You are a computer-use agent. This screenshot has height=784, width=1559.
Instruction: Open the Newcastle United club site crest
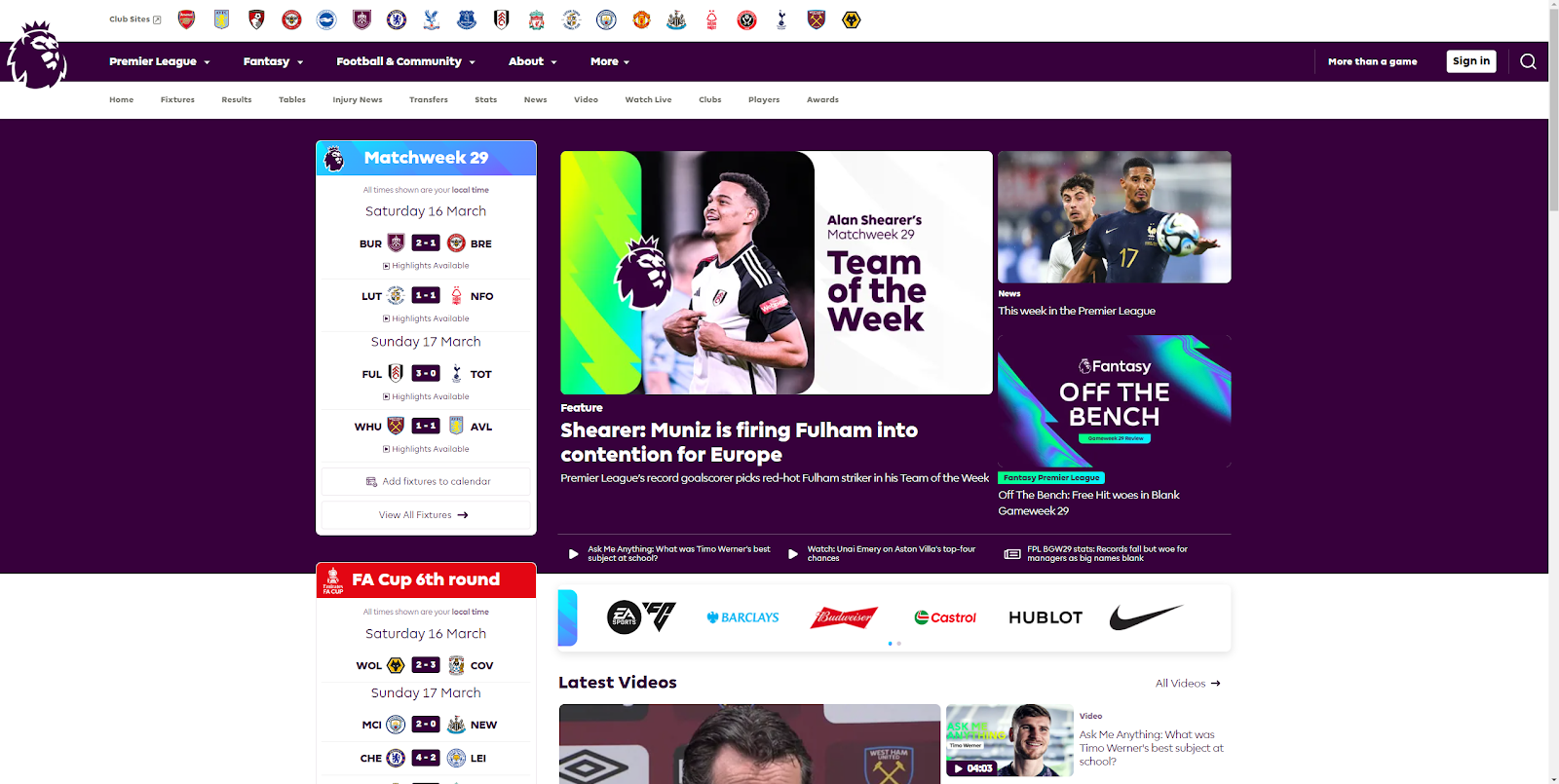click(x=676, y=19)
